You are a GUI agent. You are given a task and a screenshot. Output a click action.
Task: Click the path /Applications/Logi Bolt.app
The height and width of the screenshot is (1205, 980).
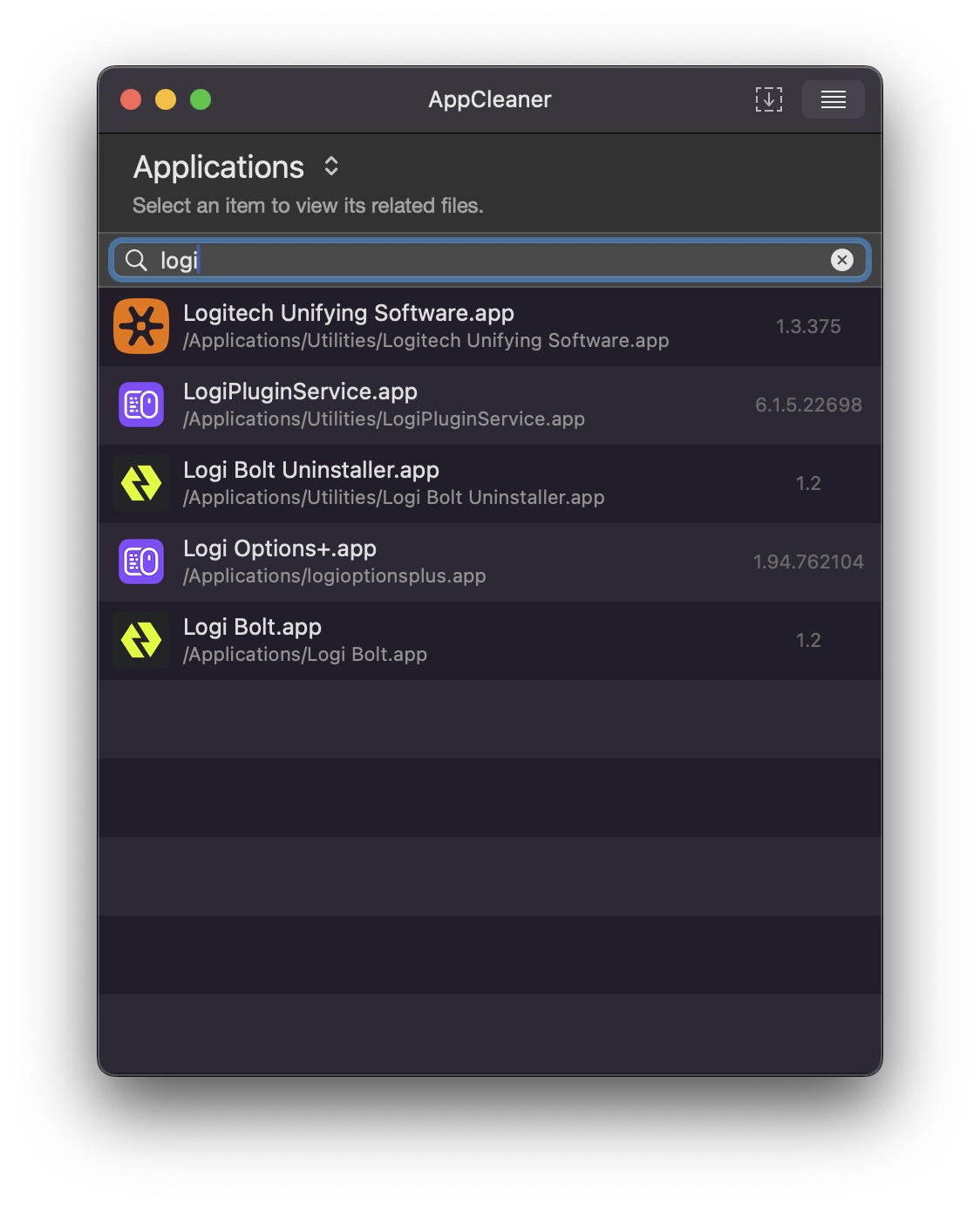[305, 655]
